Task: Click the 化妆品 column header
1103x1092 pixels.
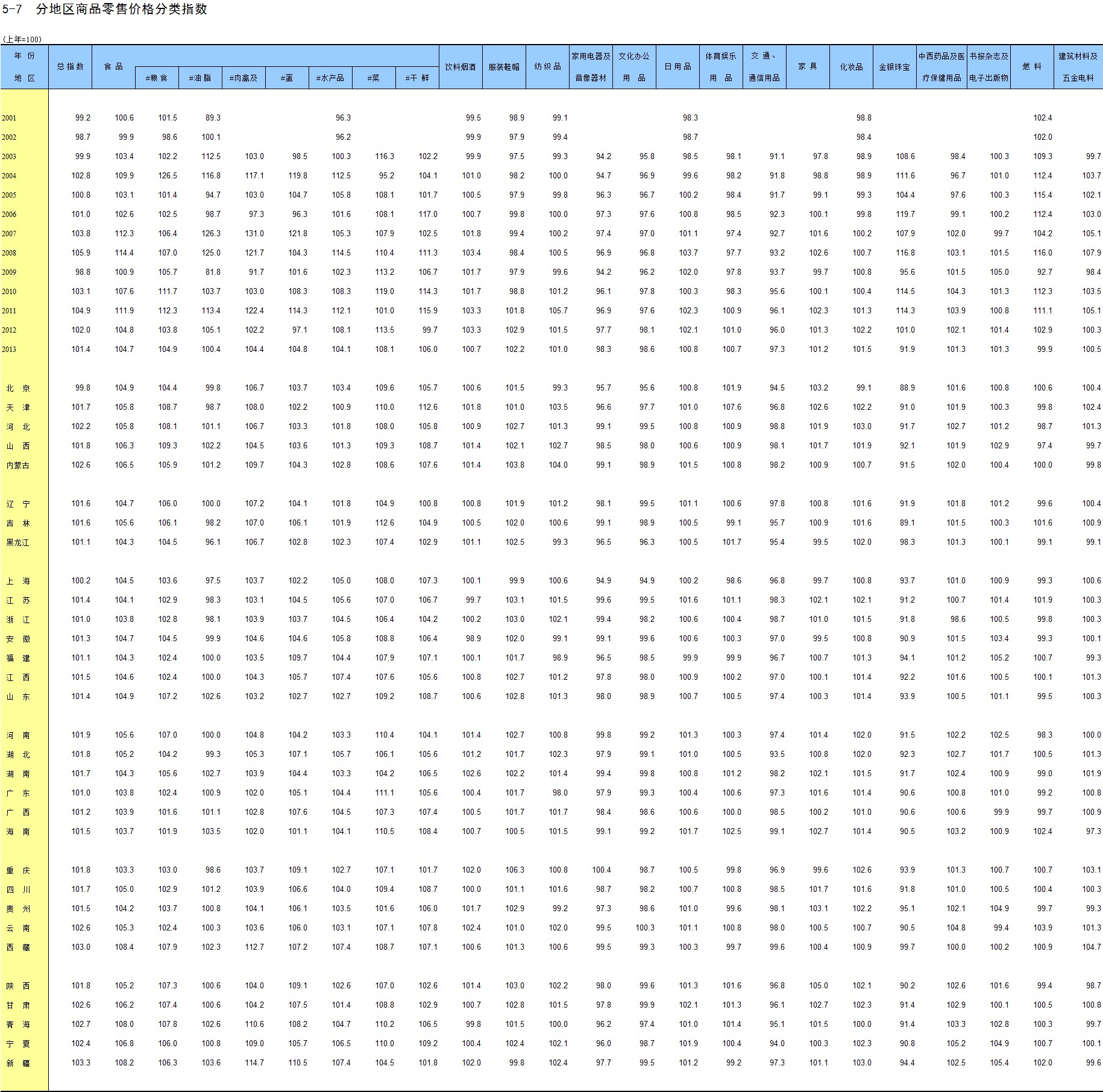Action: [x=851, y=67]
